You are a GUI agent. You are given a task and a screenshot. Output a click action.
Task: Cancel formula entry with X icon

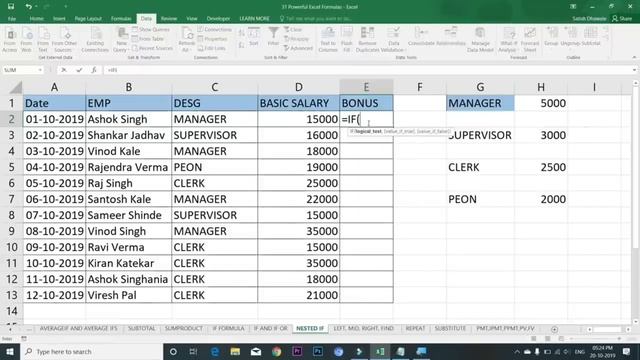coord(64,70)
